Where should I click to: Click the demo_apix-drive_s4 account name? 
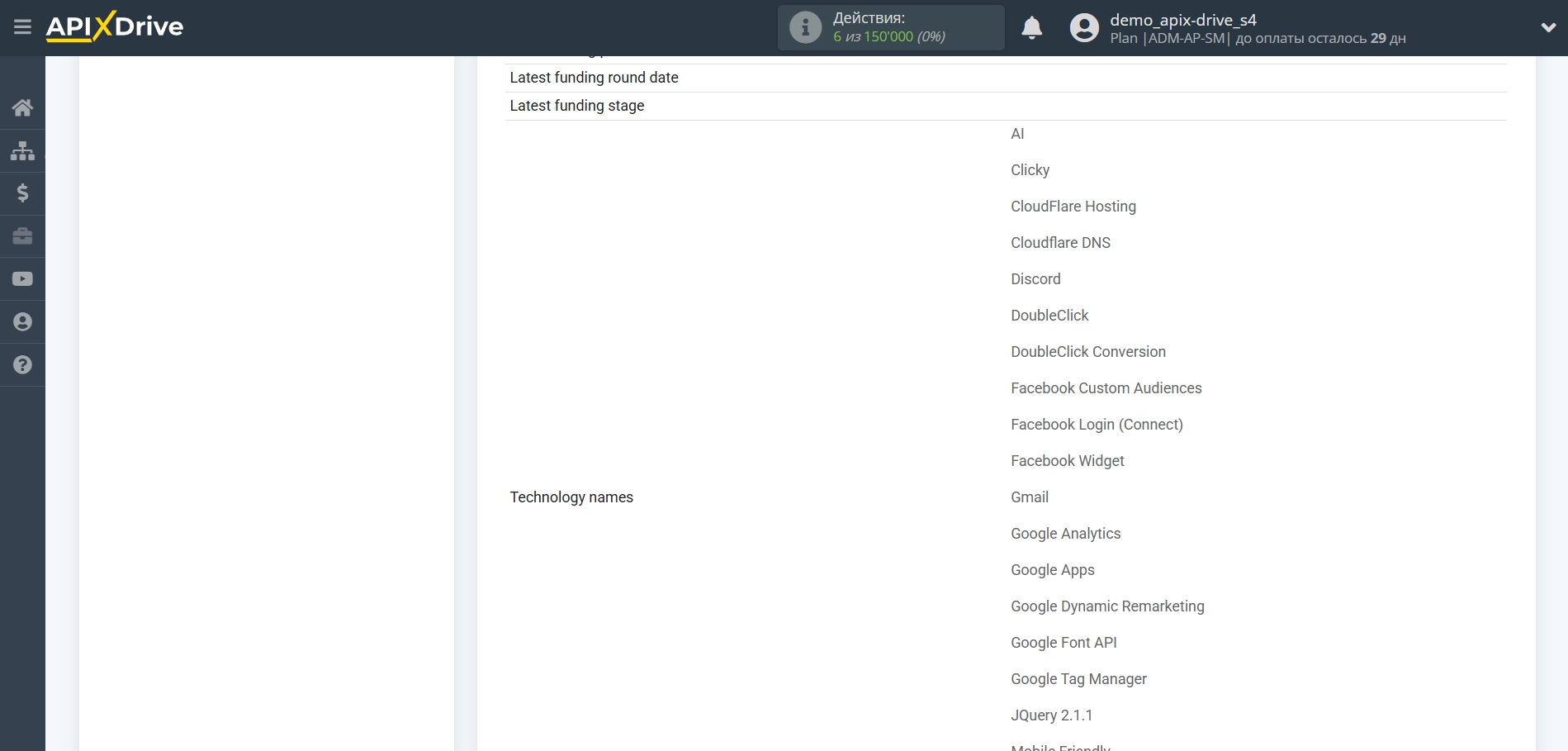pyautogui.click(x=1182, y=20)
